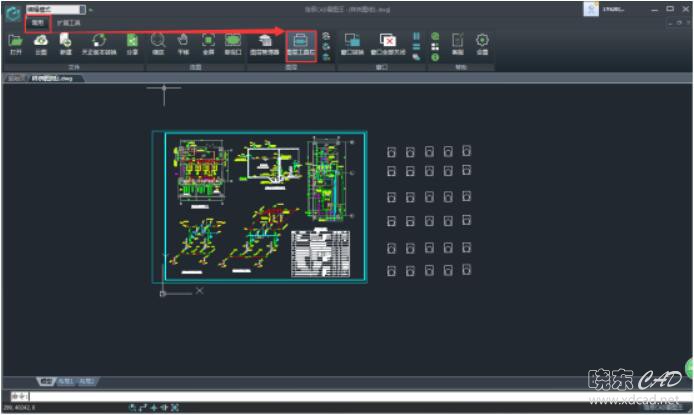
Task: Click the Close All Windows icon
Action: (x=387, y=42)
